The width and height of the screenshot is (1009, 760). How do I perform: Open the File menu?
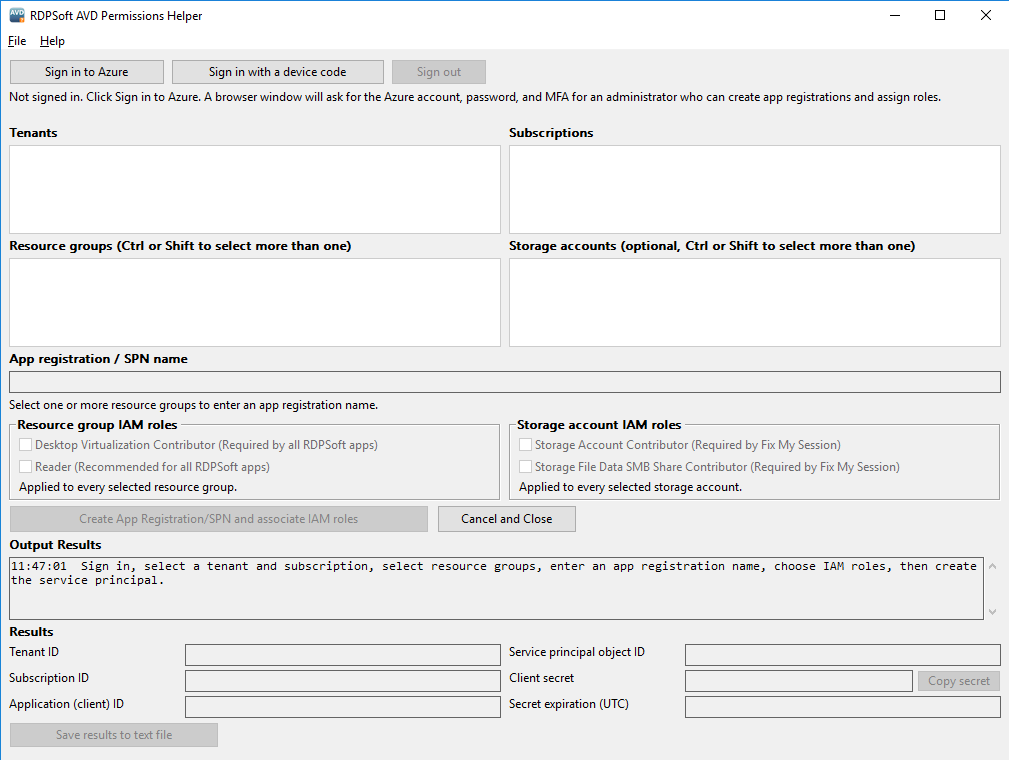click(x=17, y=41)
